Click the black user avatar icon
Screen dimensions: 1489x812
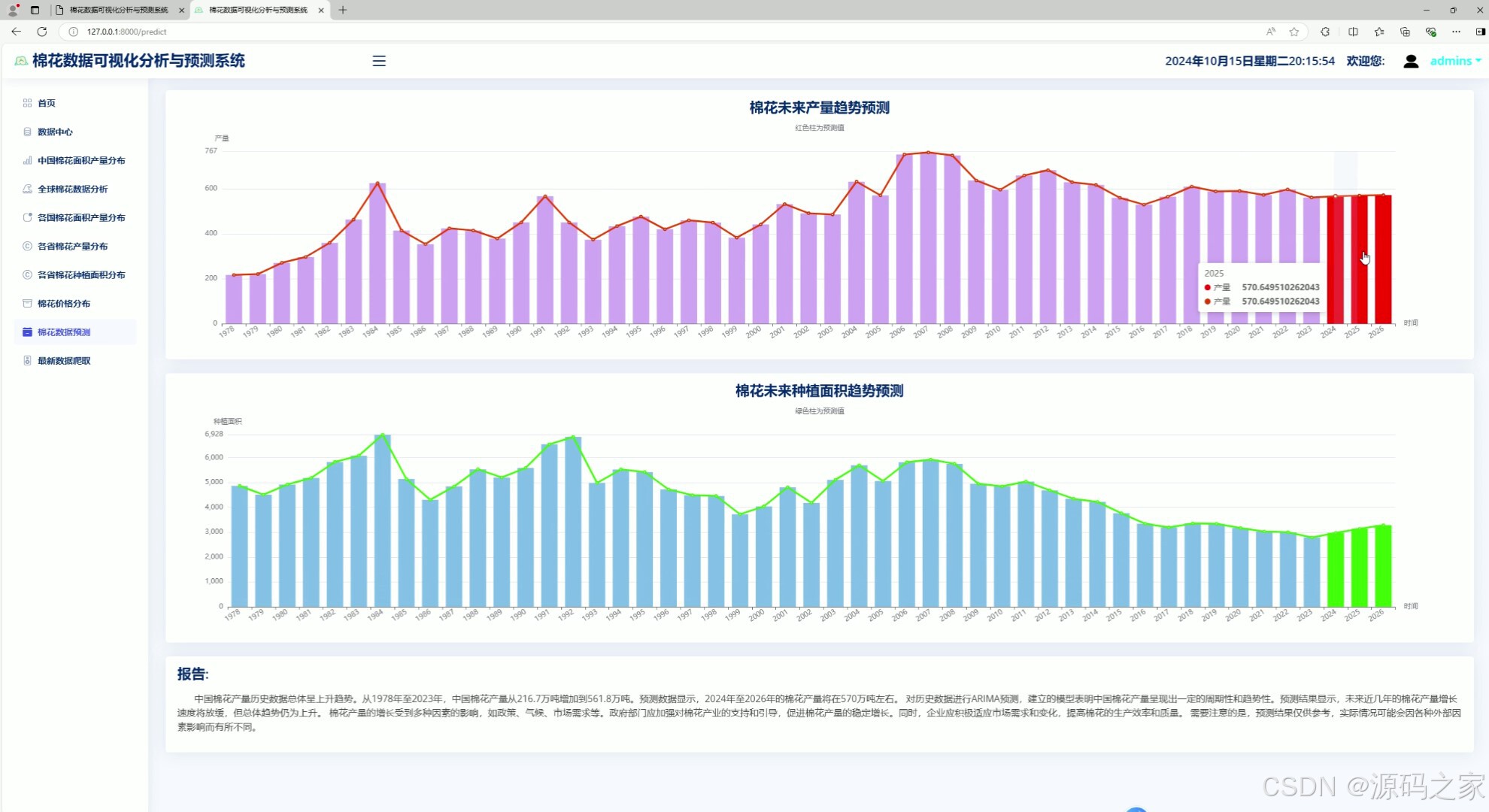[1411, 62]
